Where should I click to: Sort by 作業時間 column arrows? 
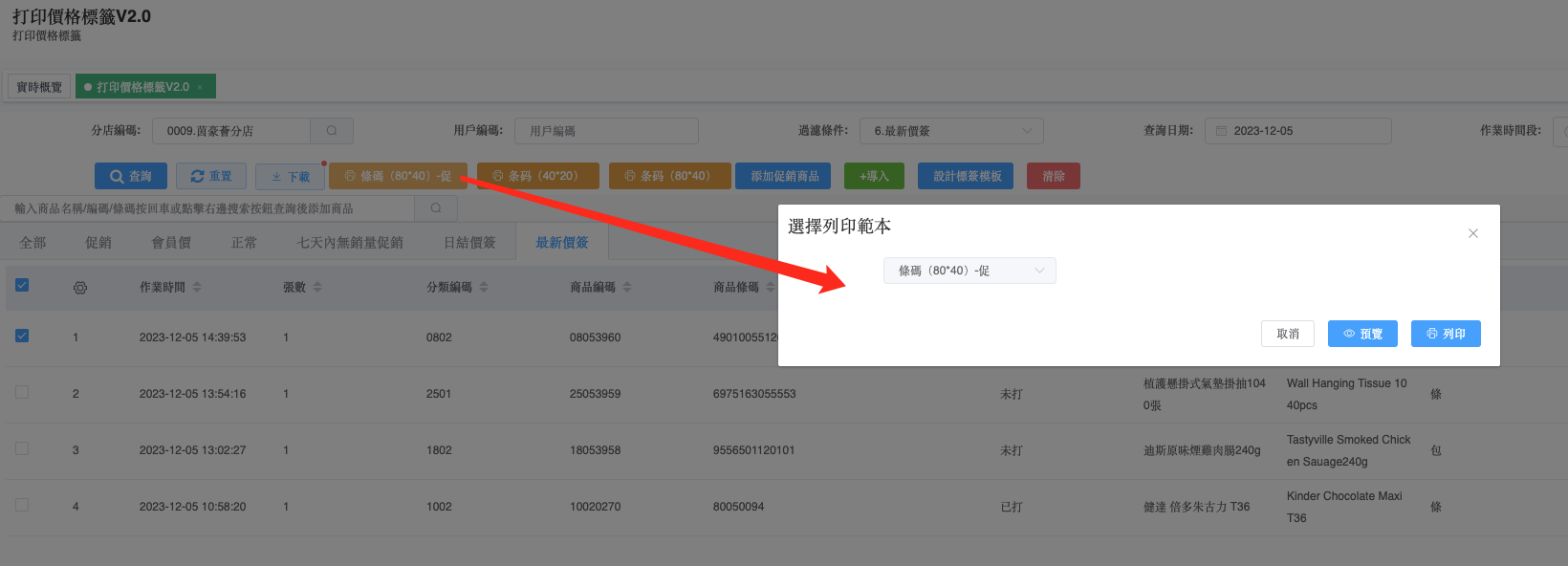[197, 287]
